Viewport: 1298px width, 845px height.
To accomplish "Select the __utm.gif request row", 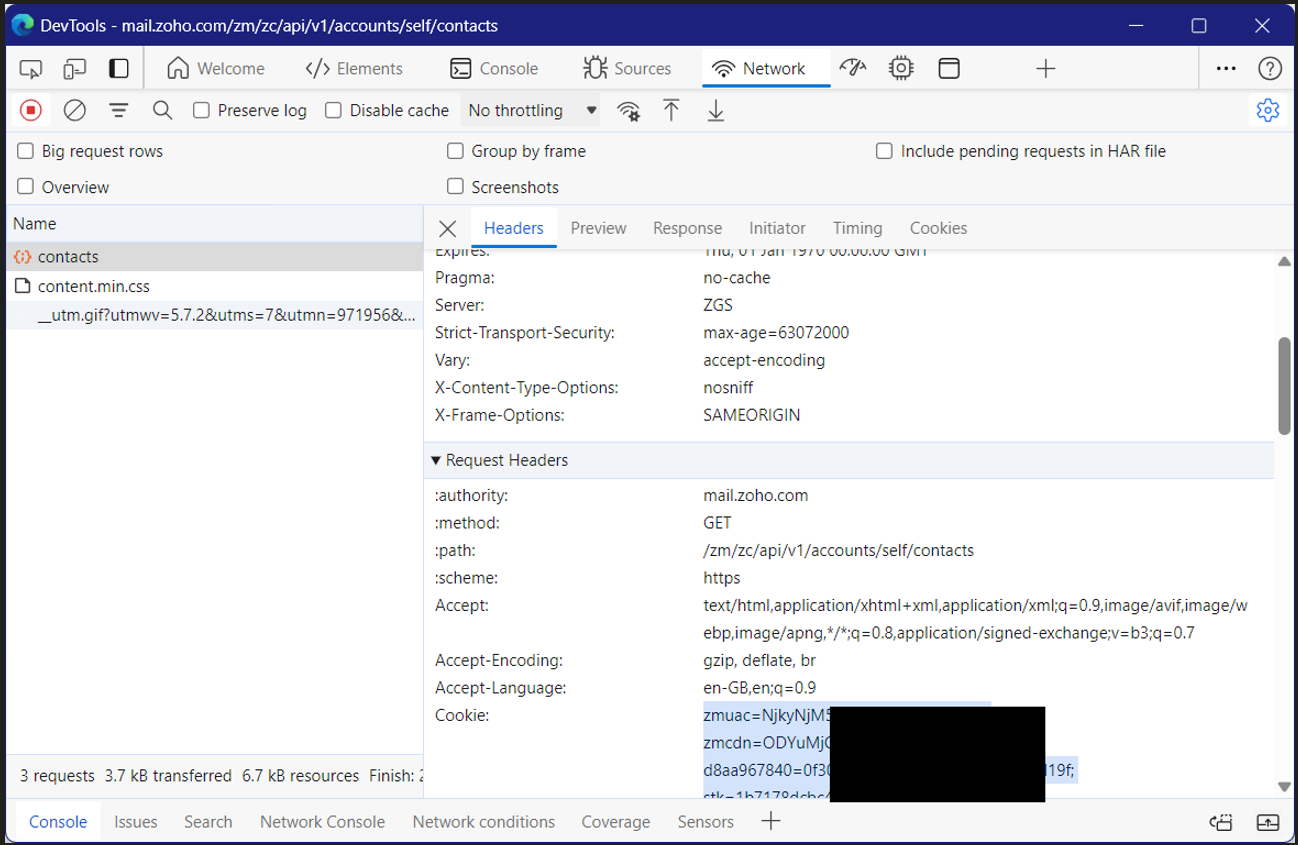I will (215, 315).
